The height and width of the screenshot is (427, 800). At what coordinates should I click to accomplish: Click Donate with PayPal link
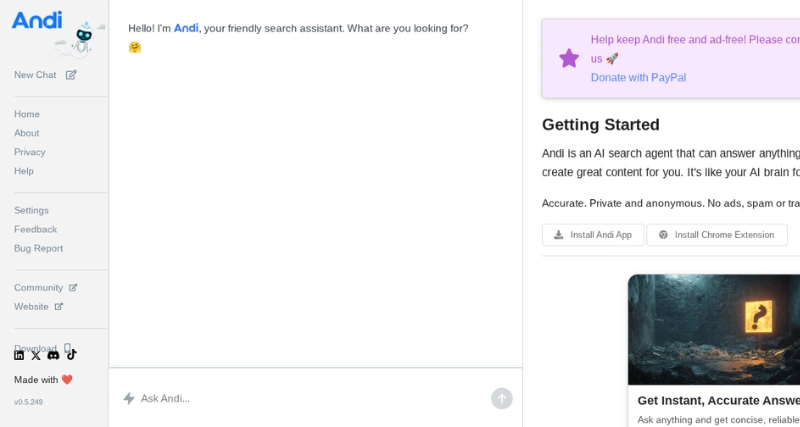[x=638, y=77]
